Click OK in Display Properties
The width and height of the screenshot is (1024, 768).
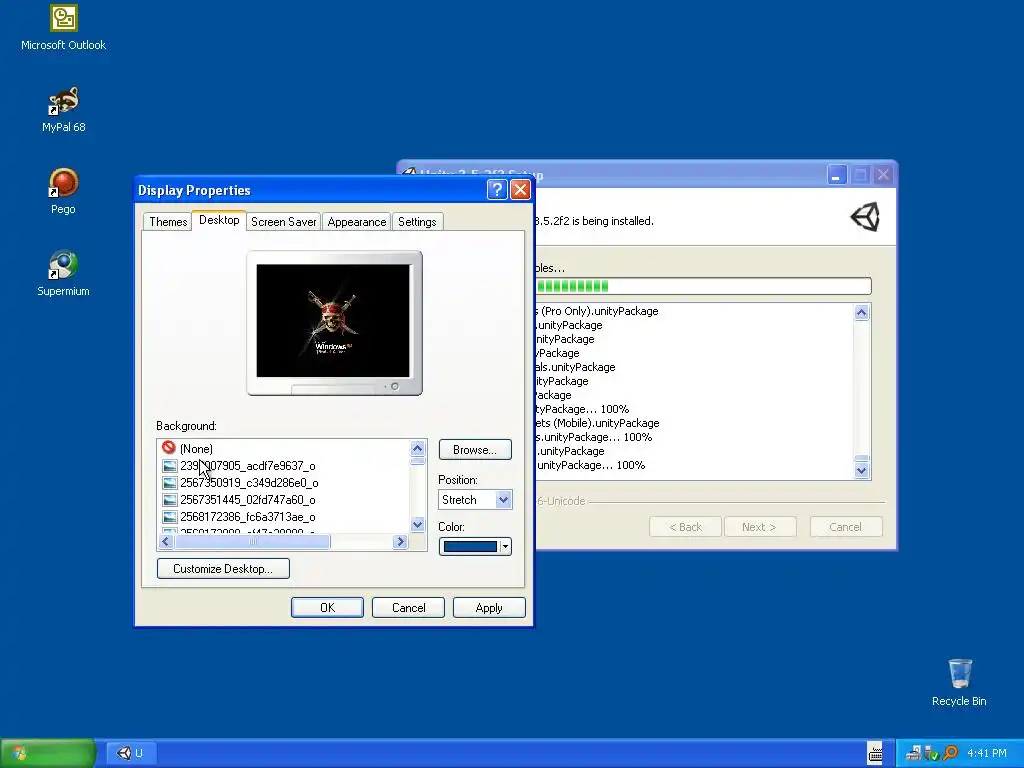point(327,607)
